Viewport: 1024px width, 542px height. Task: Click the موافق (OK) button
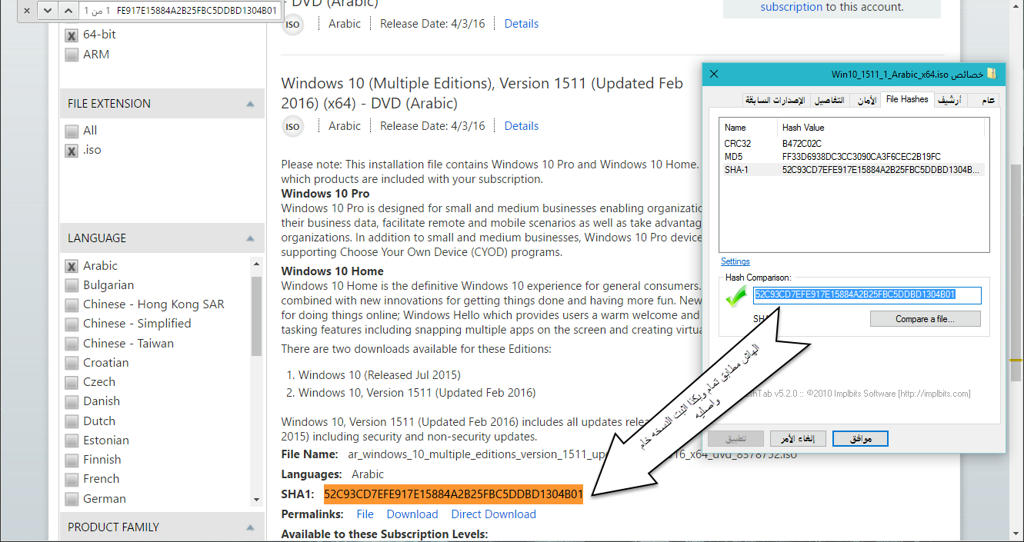pos(860,438)
